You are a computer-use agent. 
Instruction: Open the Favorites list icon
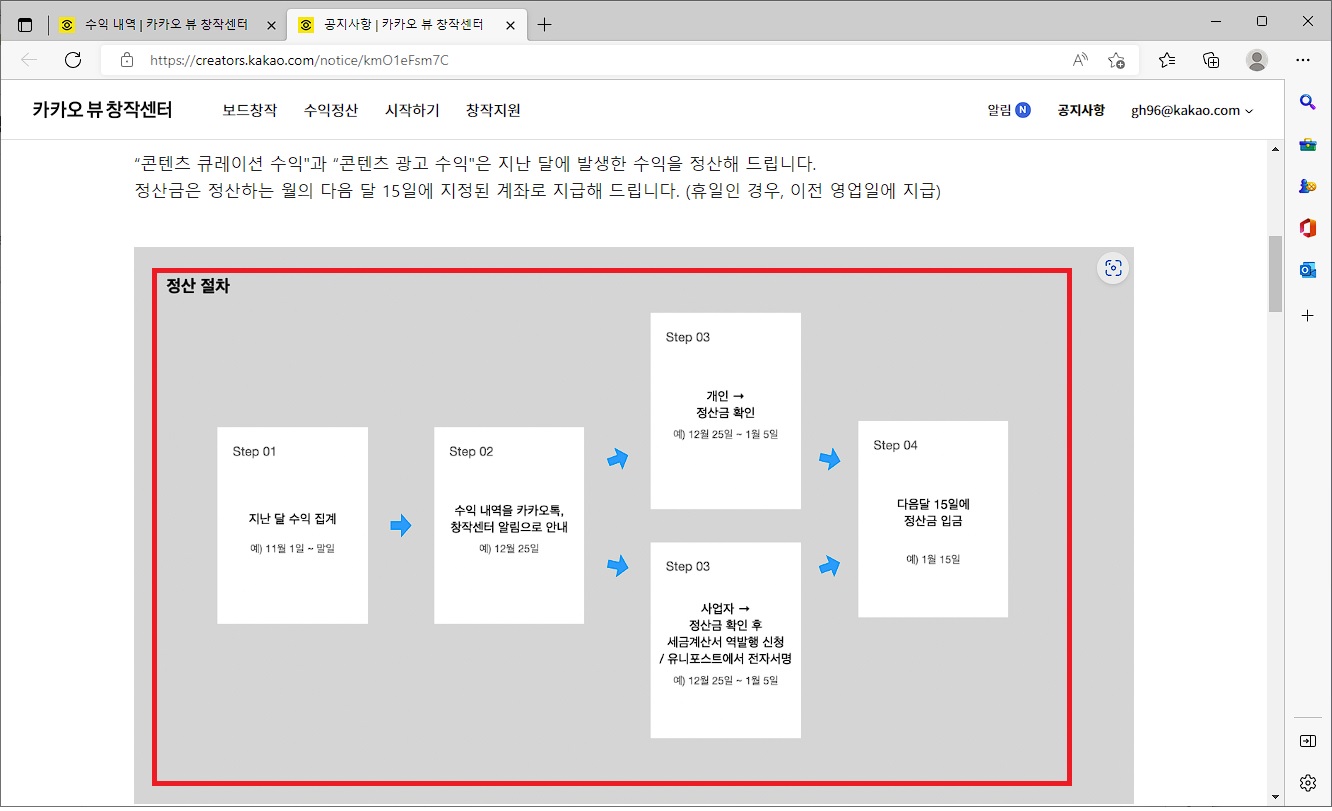pos(1167,60)
